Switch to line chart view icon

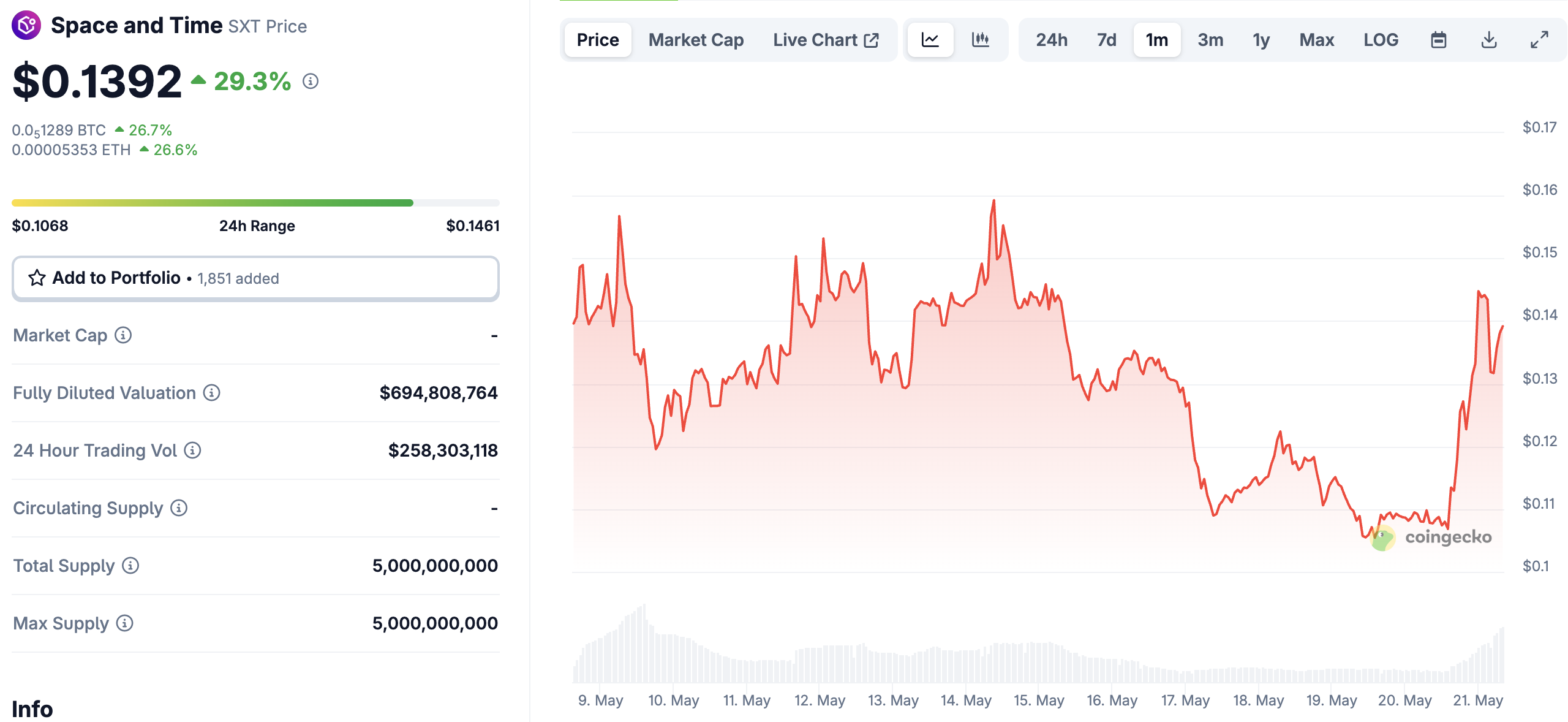click(x=930, y=40)
